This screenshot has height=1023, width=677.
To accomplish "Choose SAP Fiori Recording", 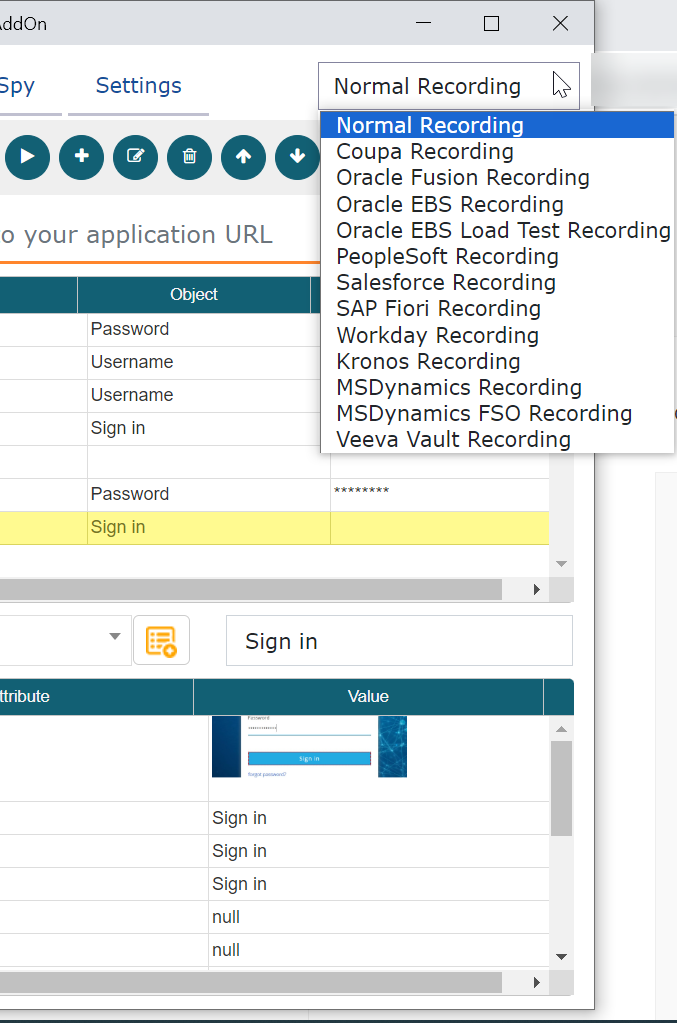I will (497, 309).
